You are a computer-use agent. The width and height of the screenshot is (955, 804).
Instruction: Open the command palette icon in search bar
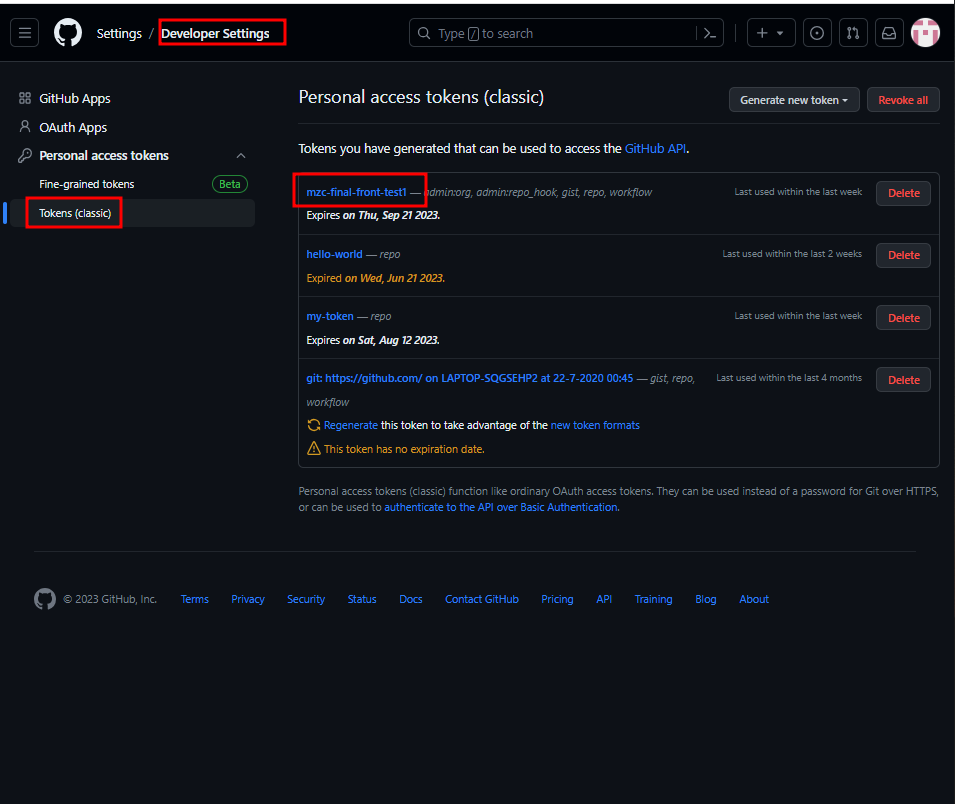click(710, 33)
